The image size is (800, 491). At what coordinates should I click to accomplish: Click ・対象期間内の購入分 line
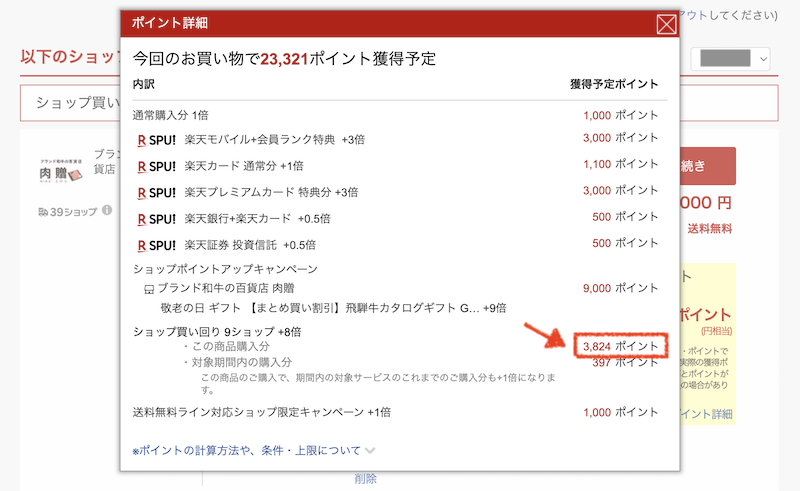tap(237, 362)
